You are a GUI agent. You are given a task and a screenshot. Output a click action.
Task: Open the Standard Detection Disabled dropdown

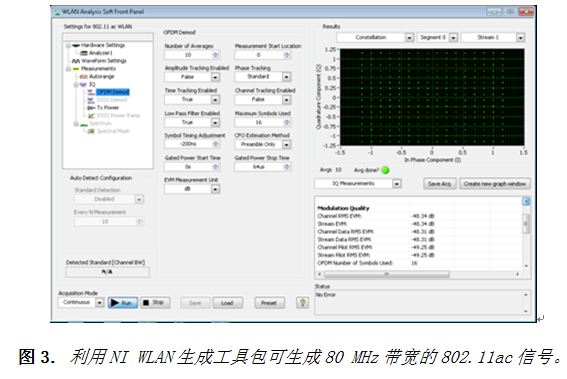139,199
